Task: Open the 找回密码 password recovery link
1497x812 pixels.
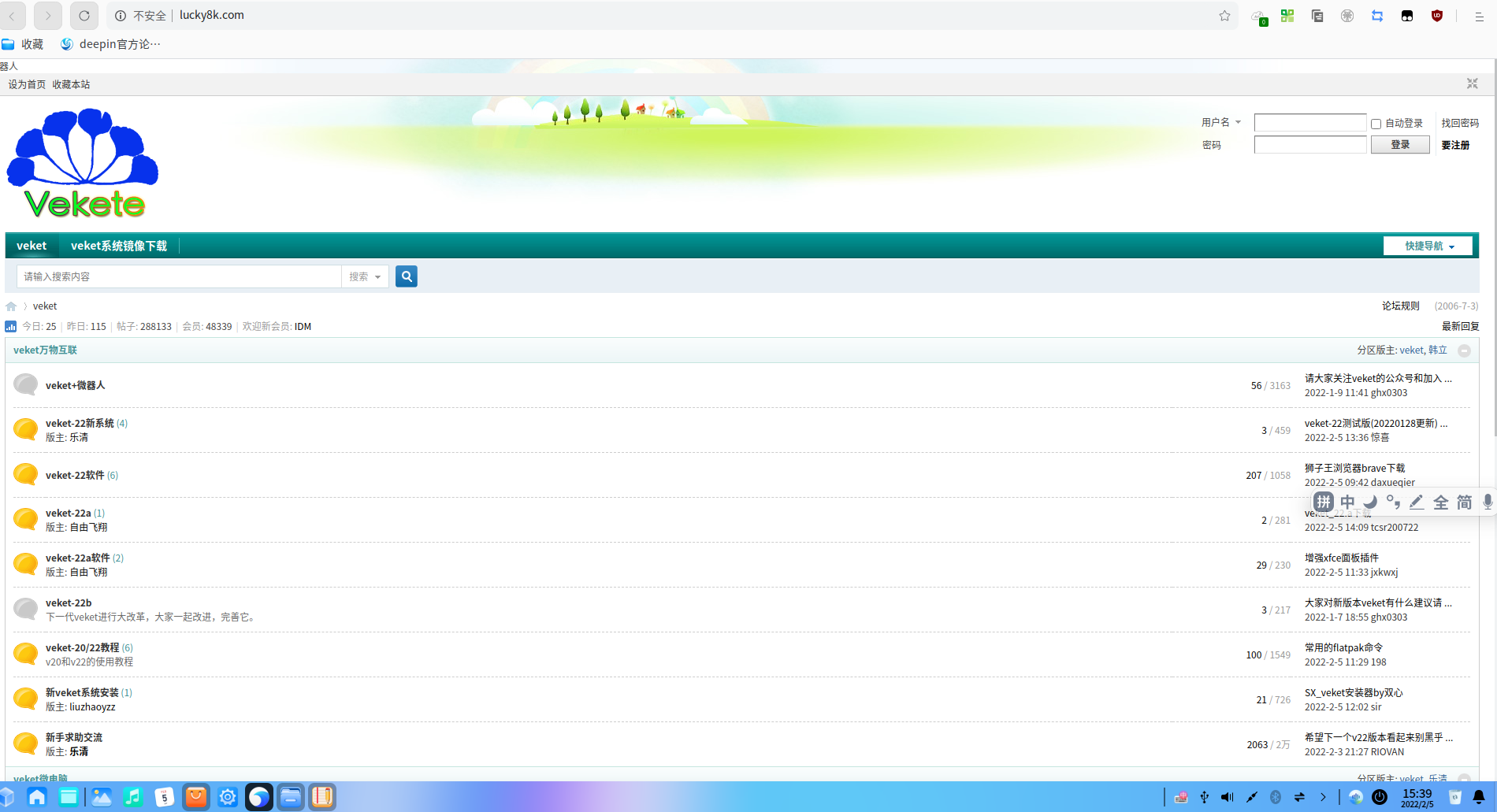Action: [1460, 123]
